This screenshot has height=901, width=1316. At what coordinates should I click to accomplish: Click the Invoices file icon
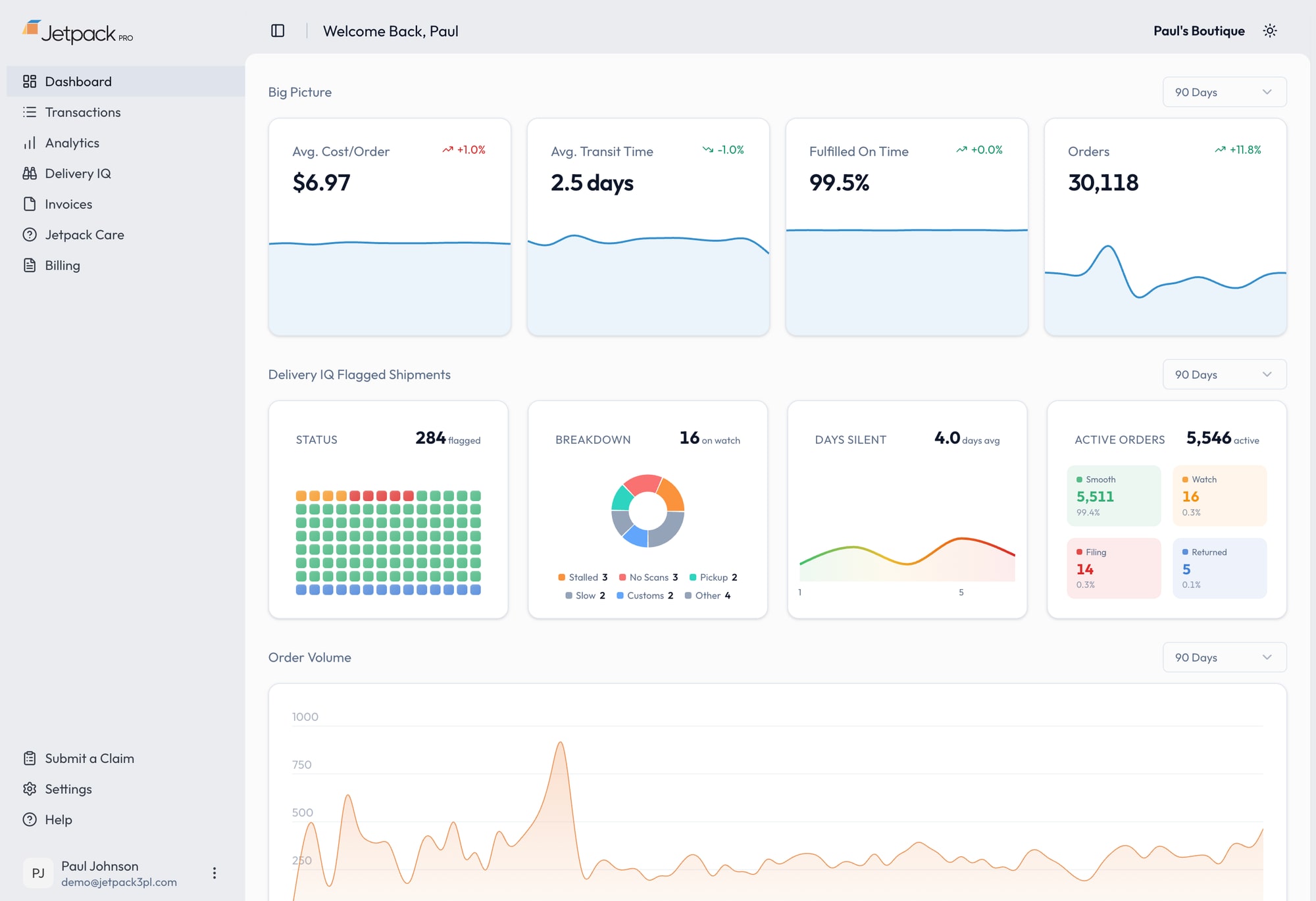(x=30, y=204)
